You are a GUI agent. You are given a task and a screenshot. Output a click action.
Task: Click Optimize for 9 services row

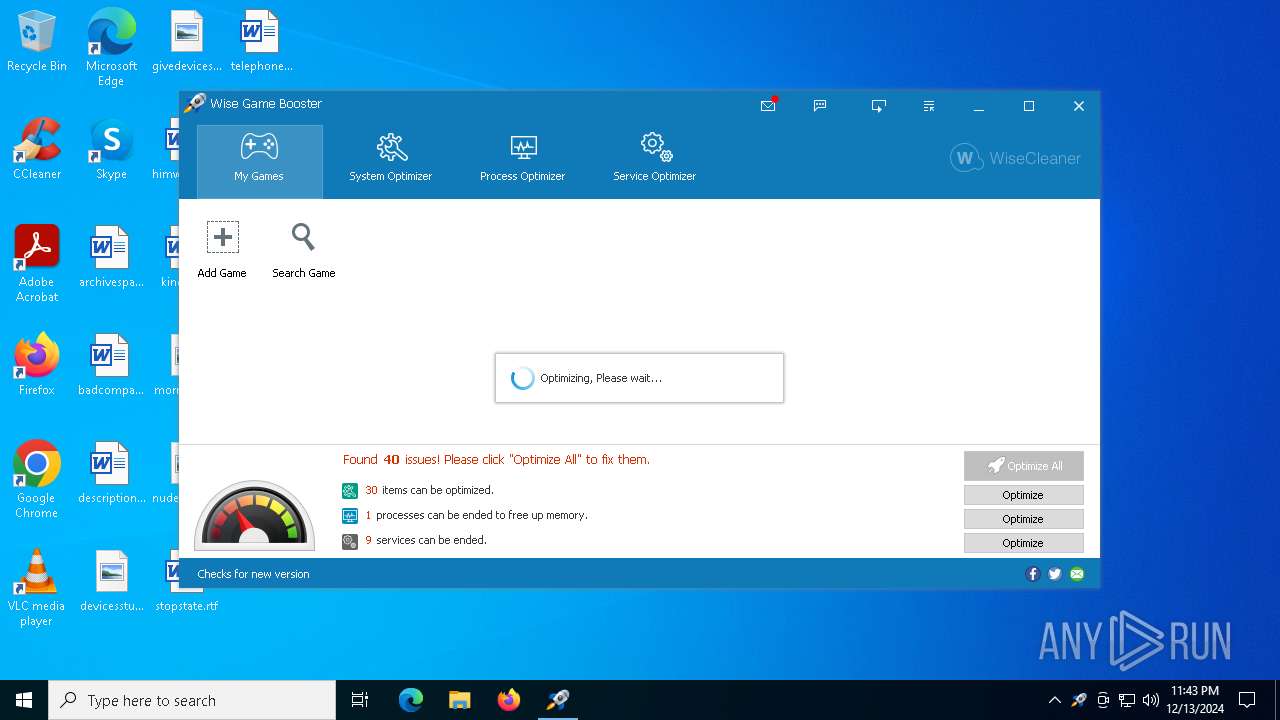(x=1023, y=543)
